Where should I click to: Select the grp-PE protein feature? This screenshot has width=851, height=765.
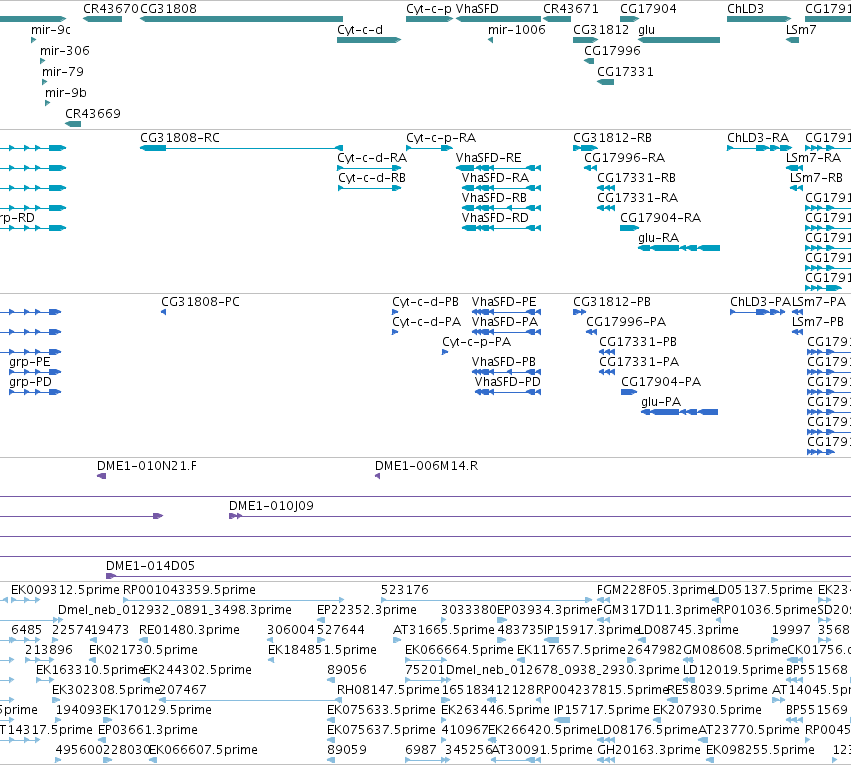coord(35,372)
